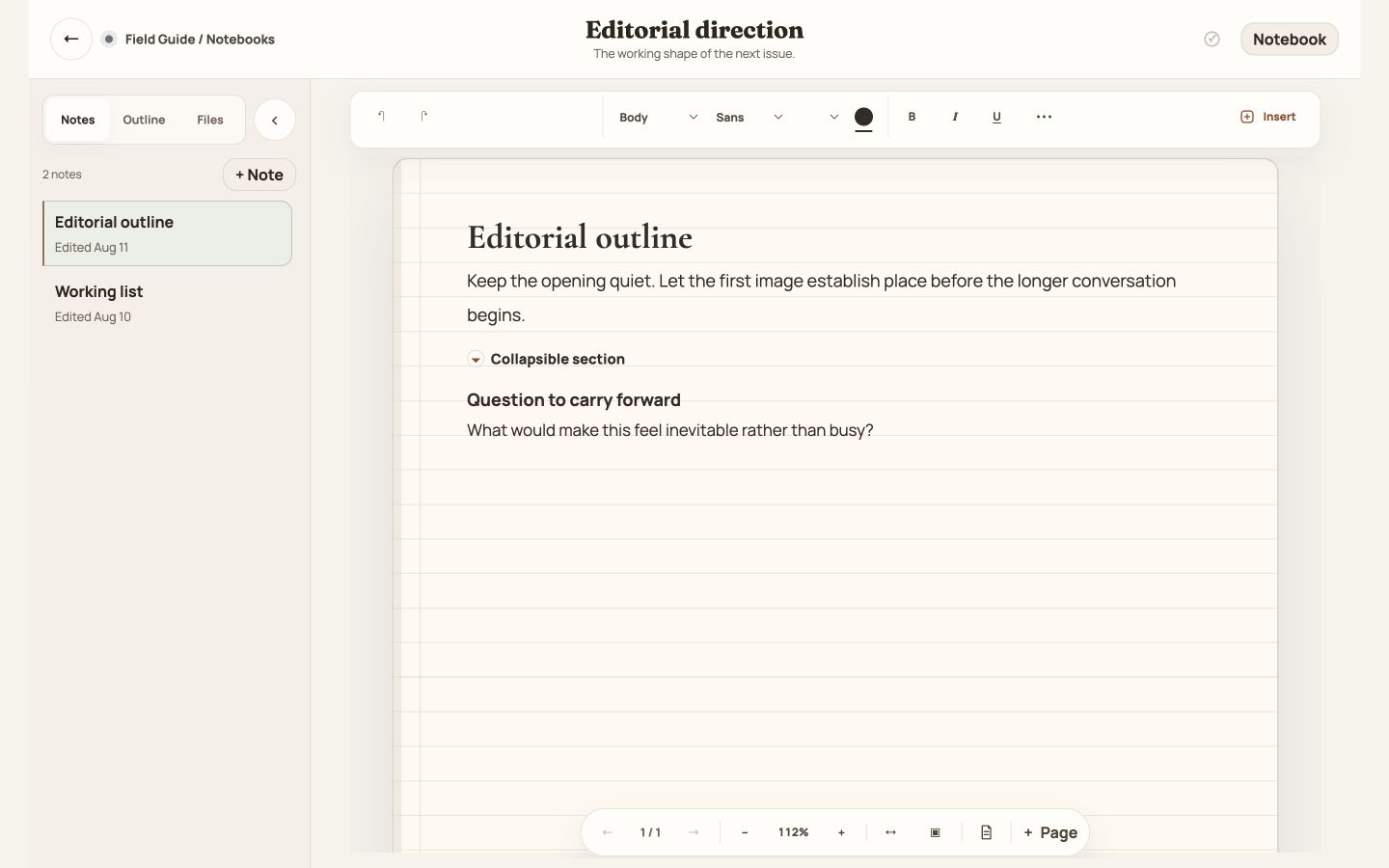Go to the next page
Image resolution: width=1389 pixels, height=868 pixels.
[694, 832]
